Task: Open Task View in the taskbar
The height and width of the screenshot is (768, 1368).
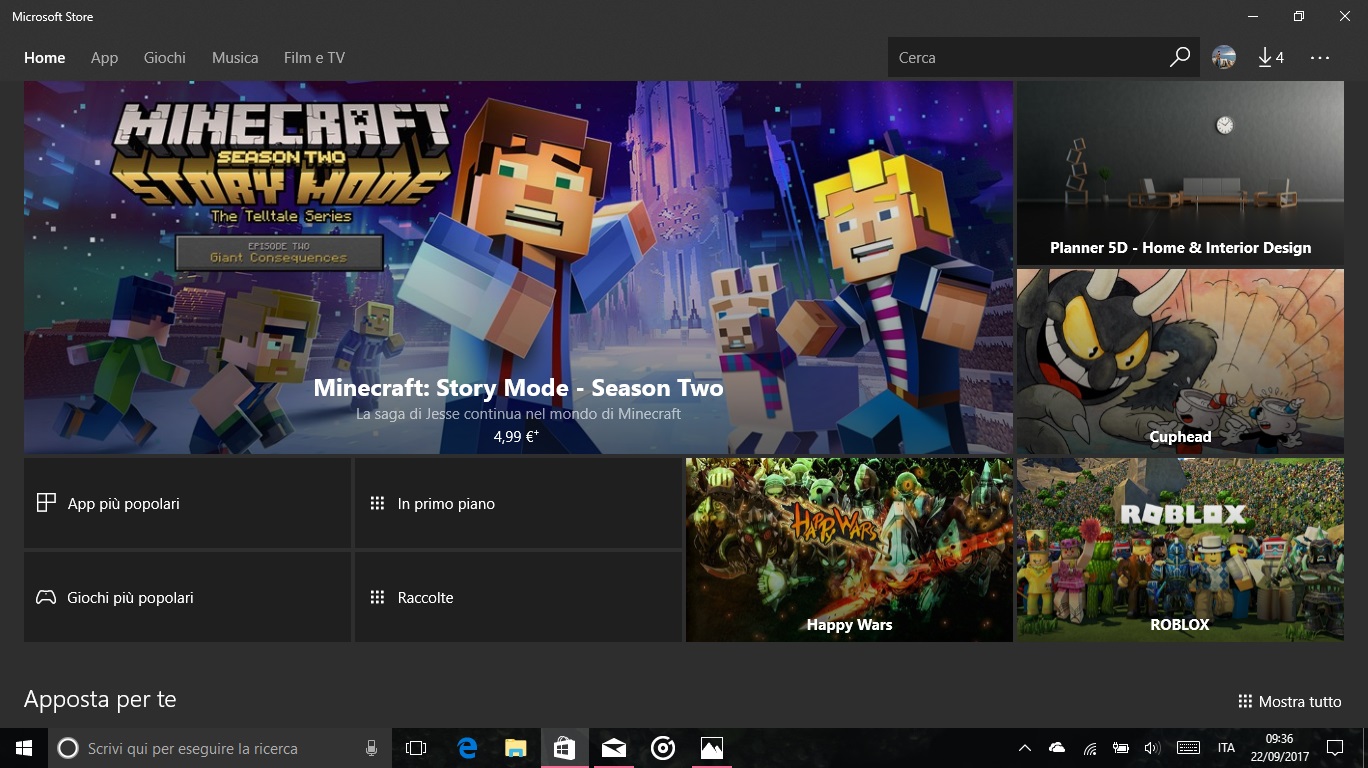Action: click(x=416, y=748)
